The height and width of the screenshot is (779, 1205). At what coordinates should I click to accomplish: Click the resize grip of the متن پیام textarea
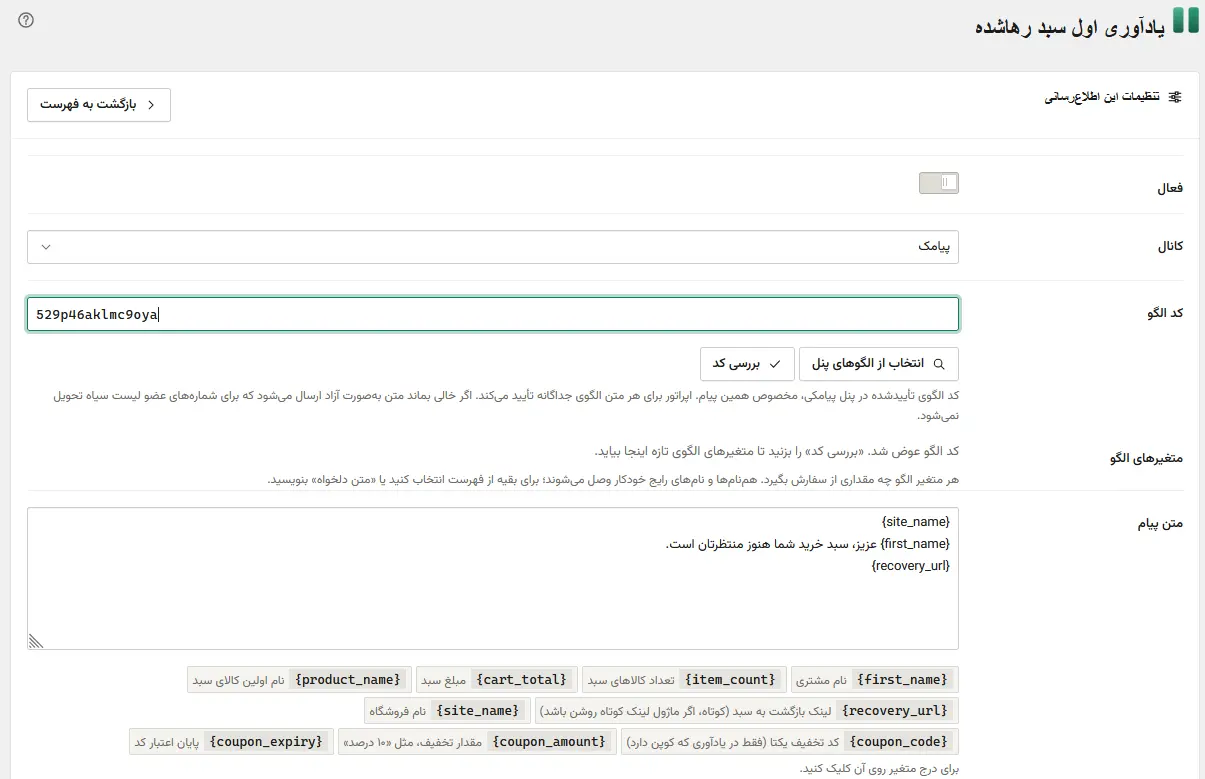[36, 641]
